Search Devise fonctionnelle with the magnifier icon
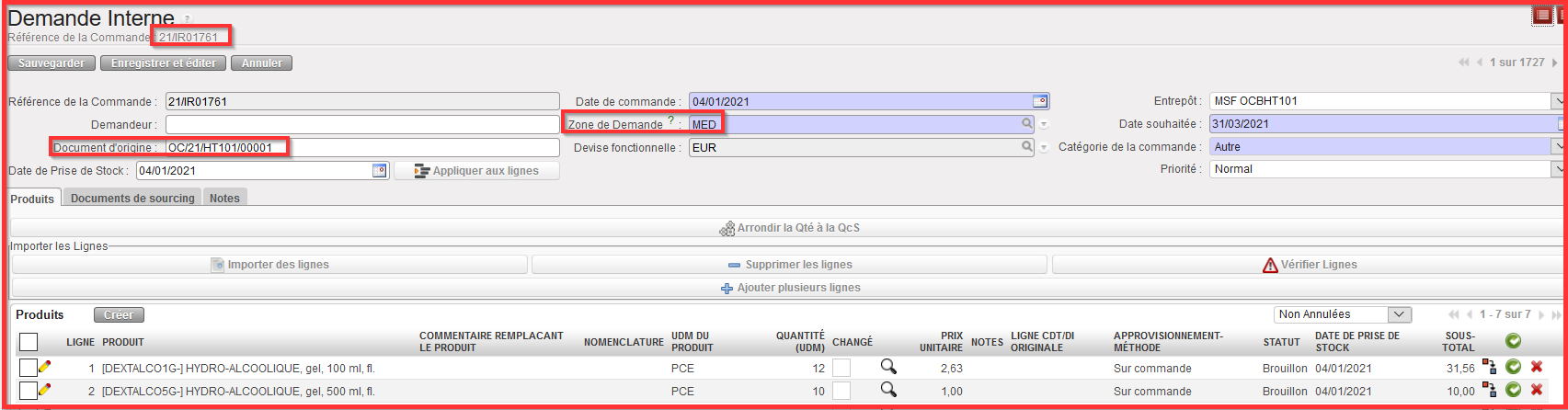Viewport: 1568px width, 410px height. click(1026, 146)
